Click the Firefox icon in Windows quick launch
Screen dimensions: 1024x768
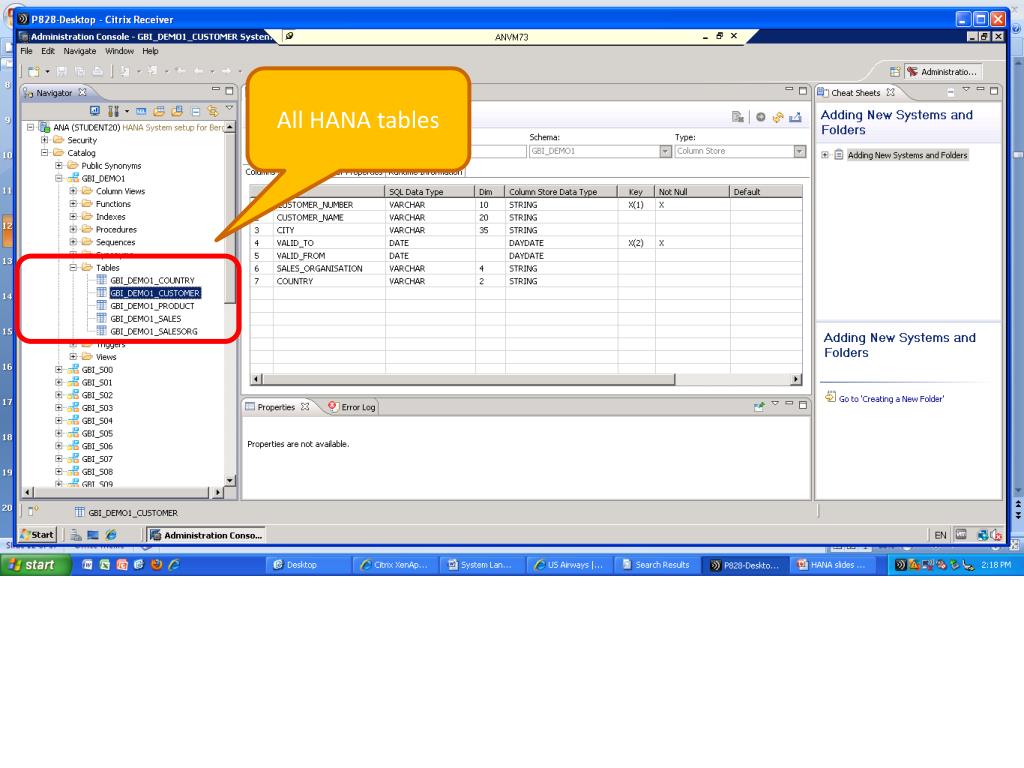[156, 565]
